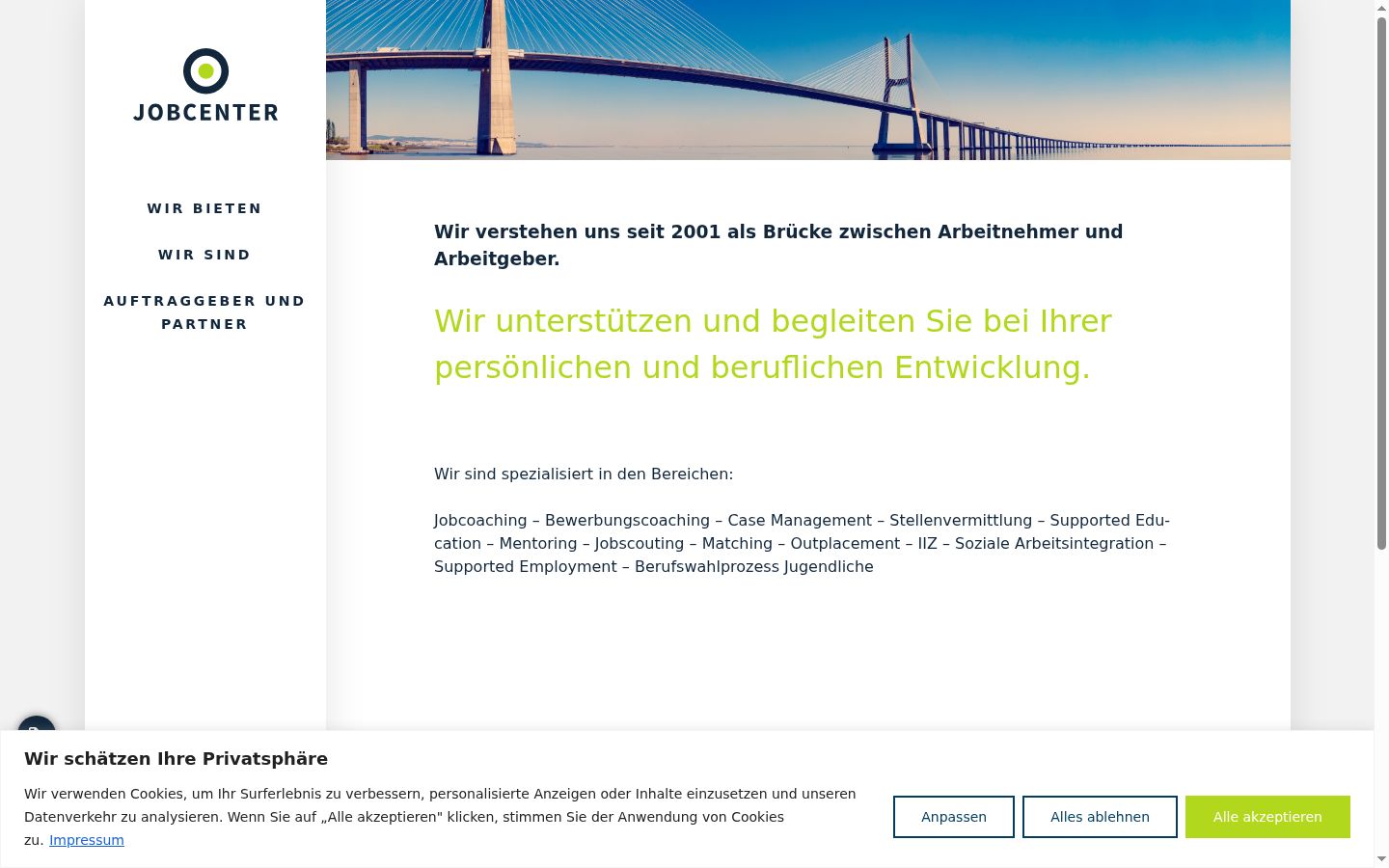Image resolution: width=1389 pixels, height=868 pixels.
Task: Click the page vertical scrollbar thumb
Action: [1381, 283]
